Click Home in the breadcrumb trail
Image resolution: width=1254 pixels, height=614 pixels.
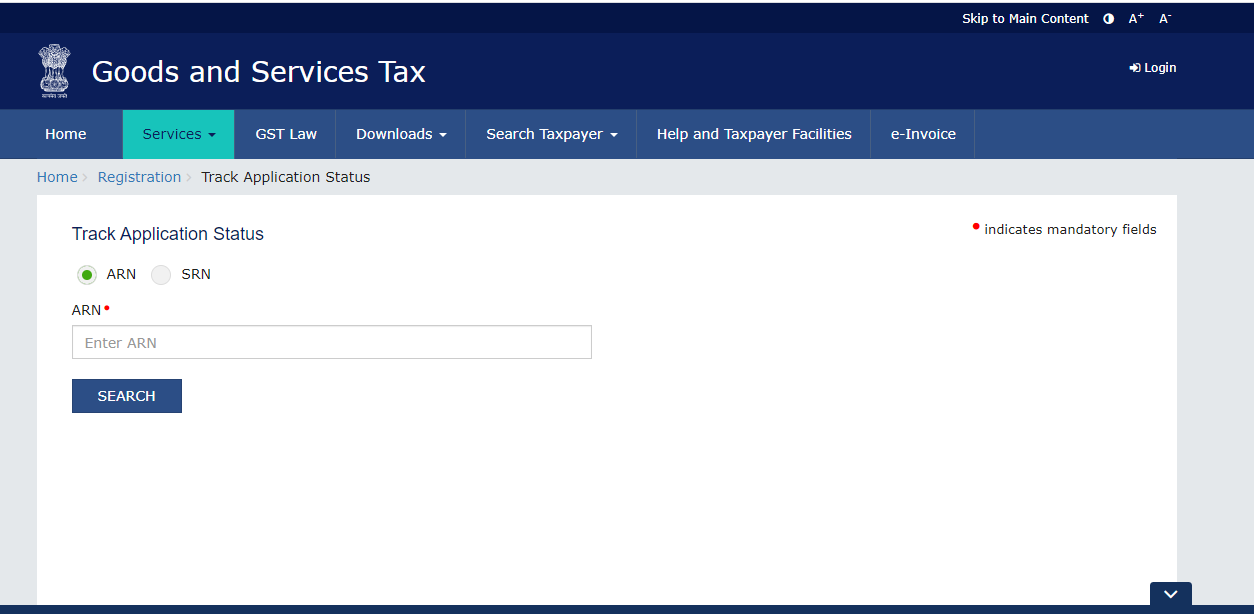pyautogui.click(x=57, y=176)
